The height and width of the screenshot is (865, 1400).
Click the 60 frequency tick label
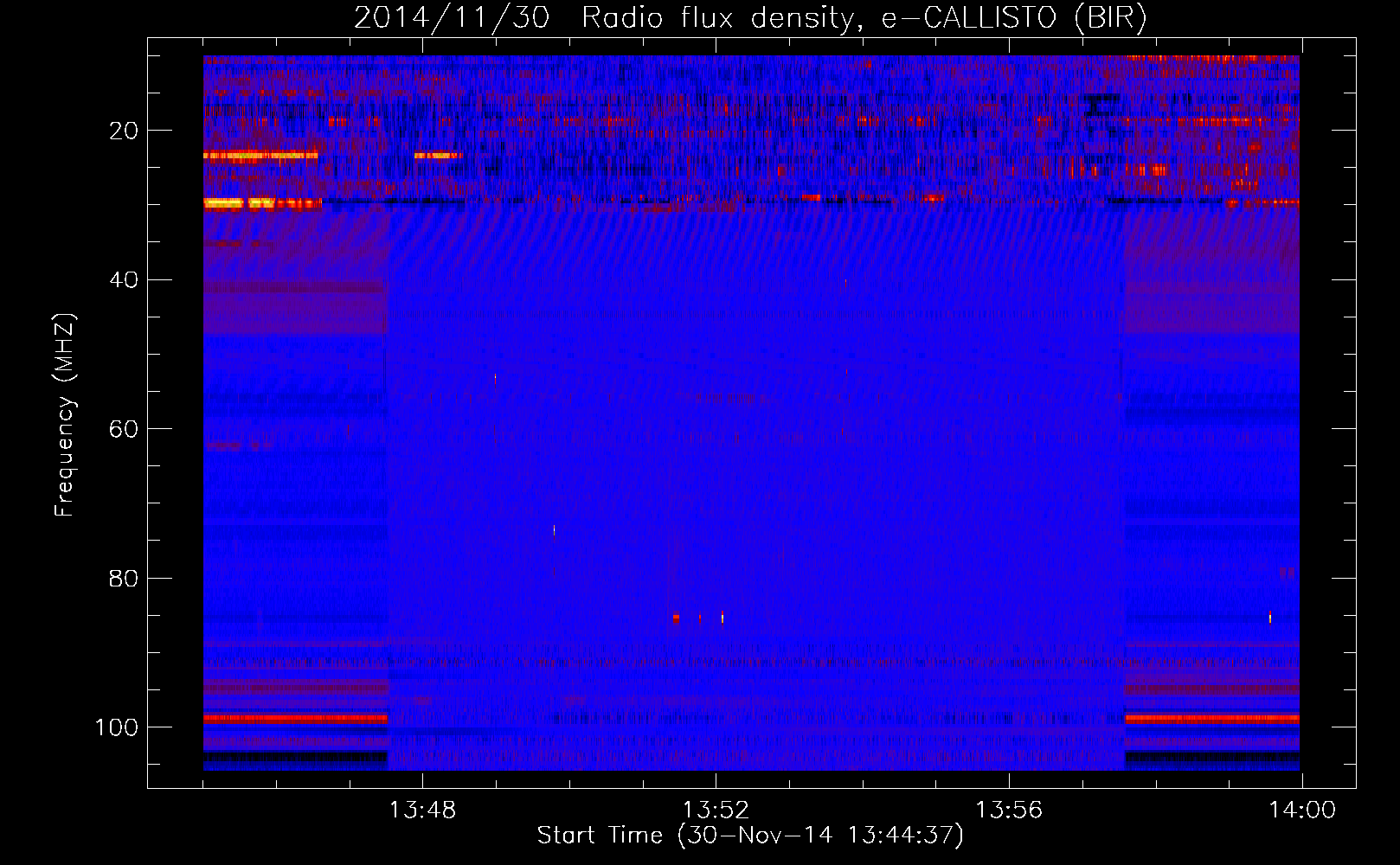[x=125, y=429]
